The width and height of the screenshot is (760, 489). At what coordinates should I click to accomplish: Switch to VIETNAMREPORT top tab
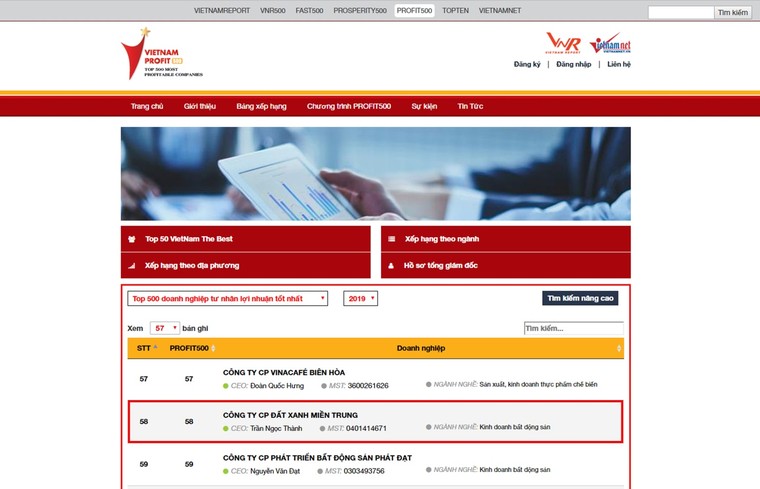pos(222,11)
